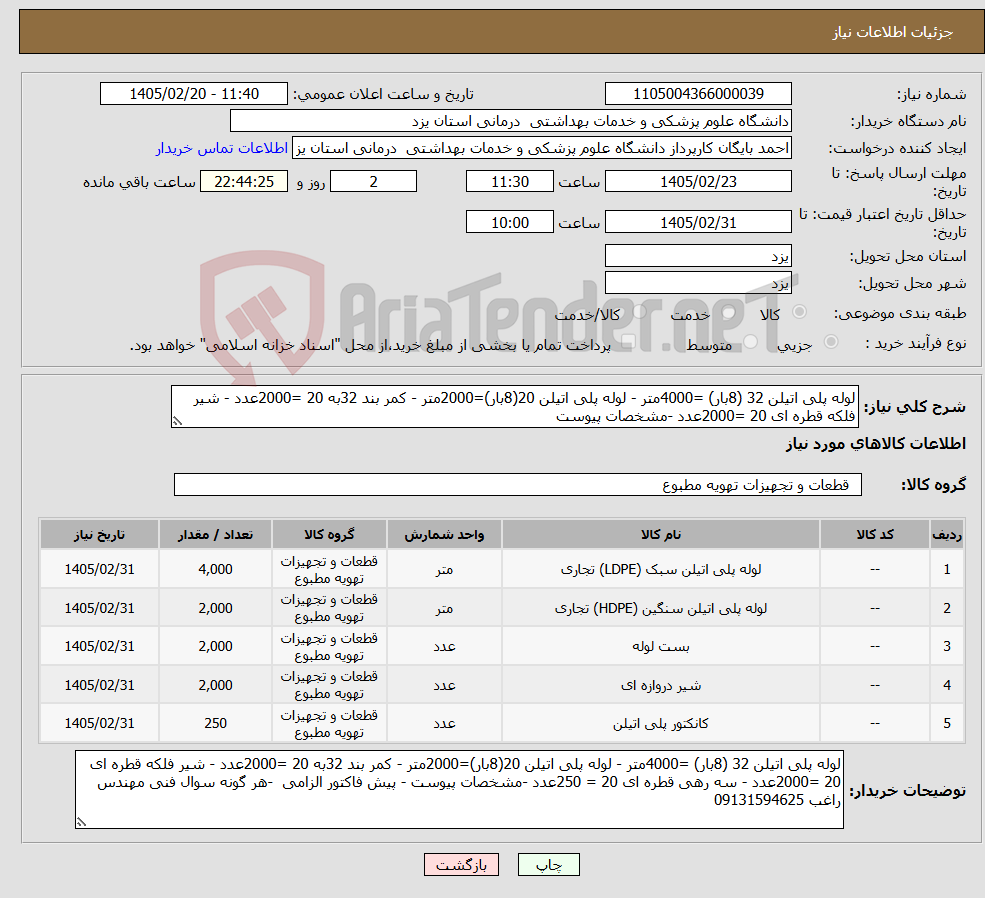Click the واحد شمارش column header
985x898 pixels.
coord(444,534)
